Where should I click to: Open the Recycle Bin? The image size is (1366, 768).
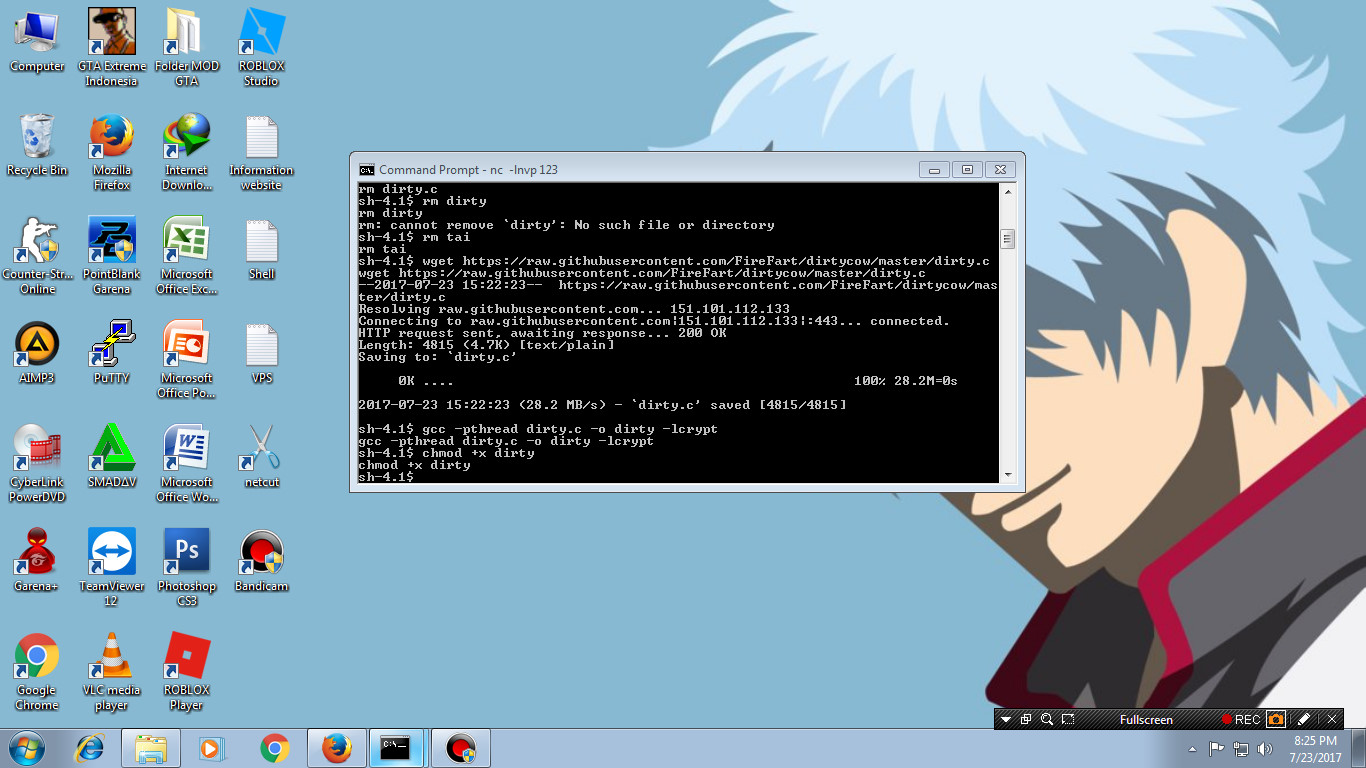37,144
